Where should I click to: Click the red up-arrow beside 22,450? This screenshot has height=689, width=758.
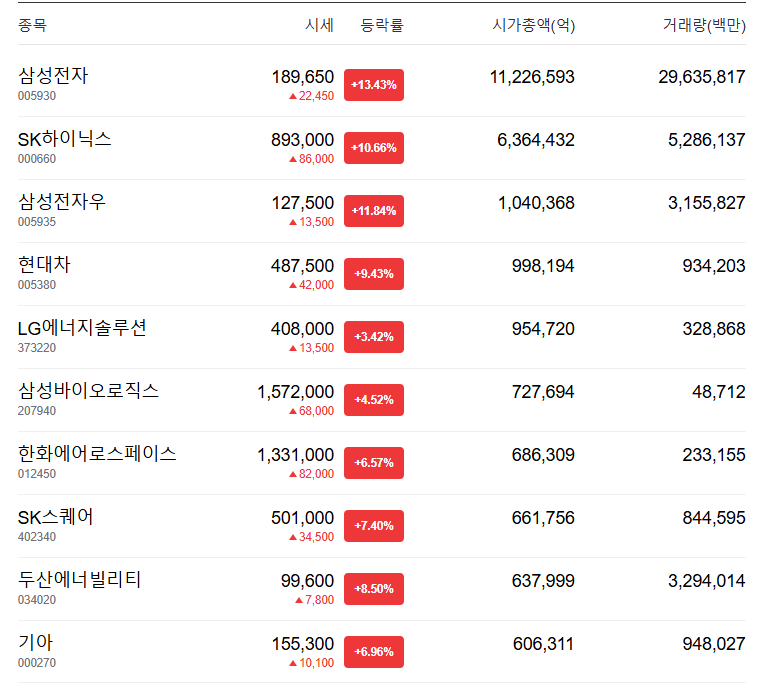coord(292,96)
